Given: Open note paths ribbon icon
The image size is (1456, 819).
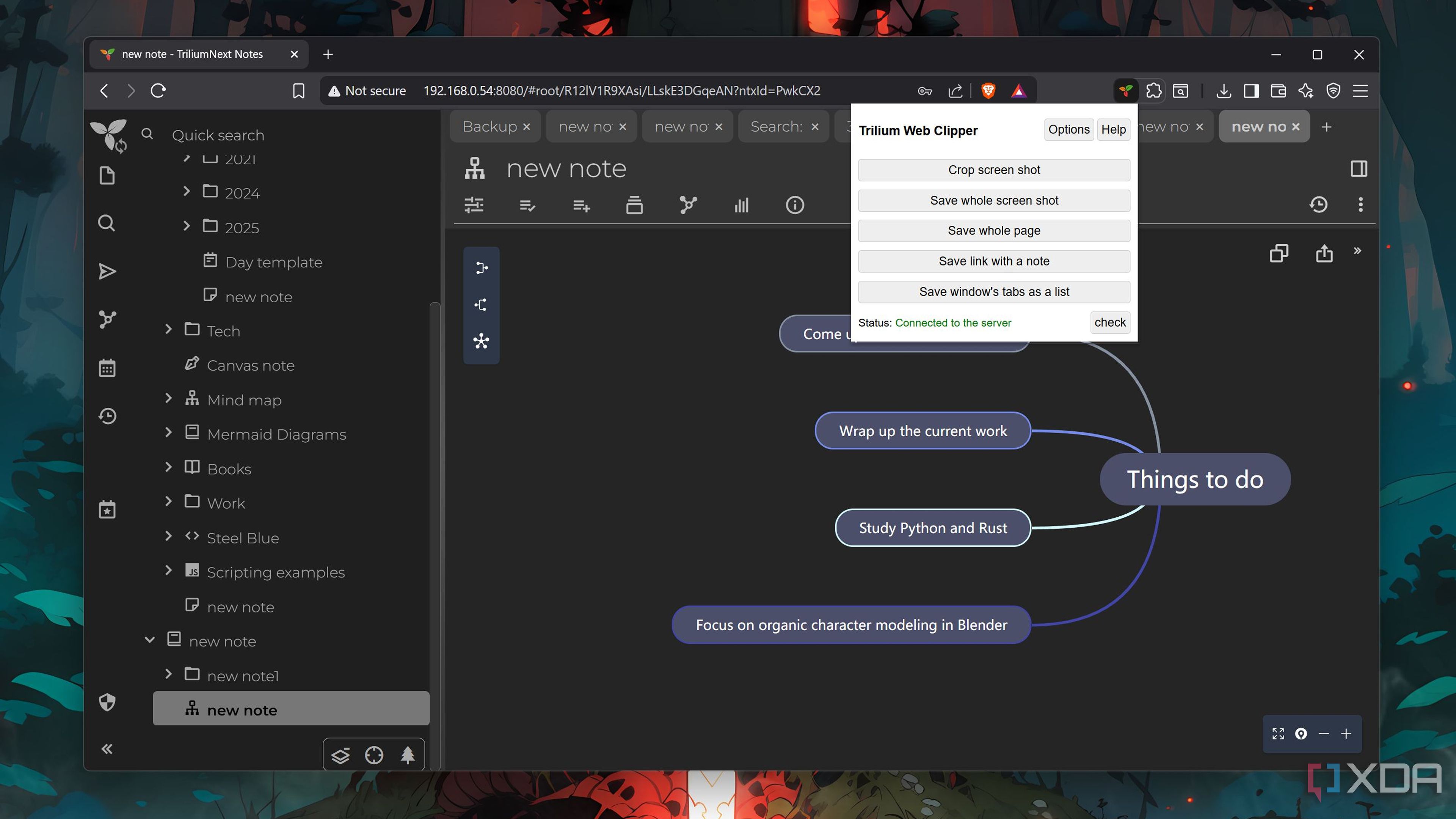Looking at the screenshot, I should pyautogui.click(x=634, y=205).
